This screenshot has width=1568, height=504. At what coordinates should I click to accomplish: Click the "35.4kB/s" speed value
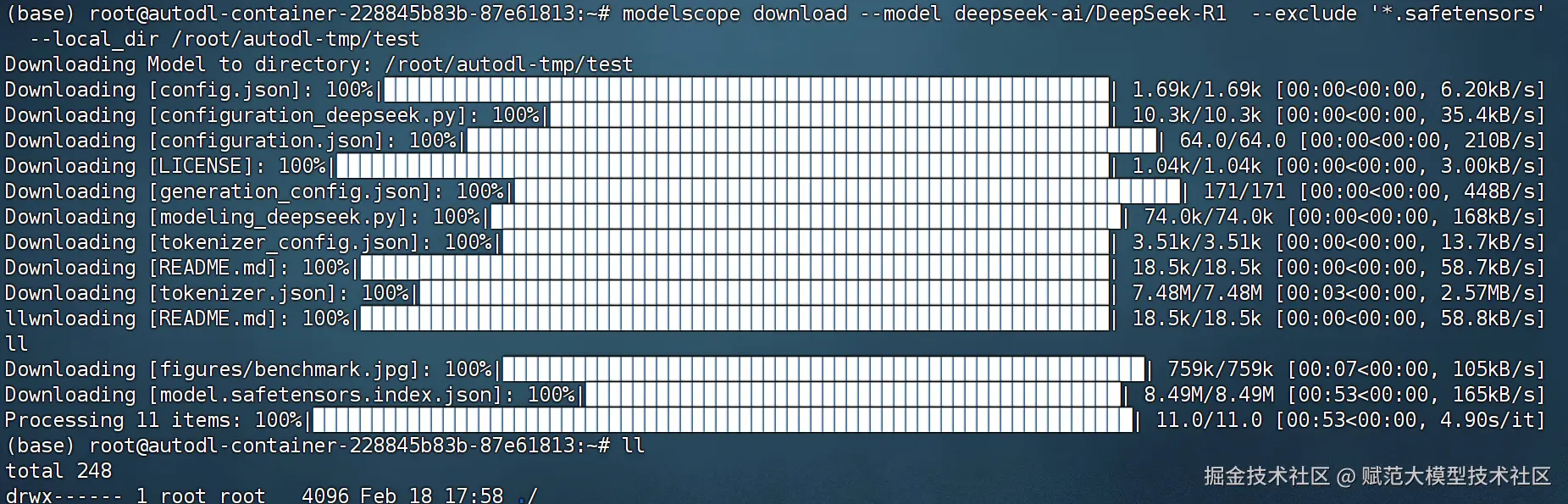tap(1488, 115)
